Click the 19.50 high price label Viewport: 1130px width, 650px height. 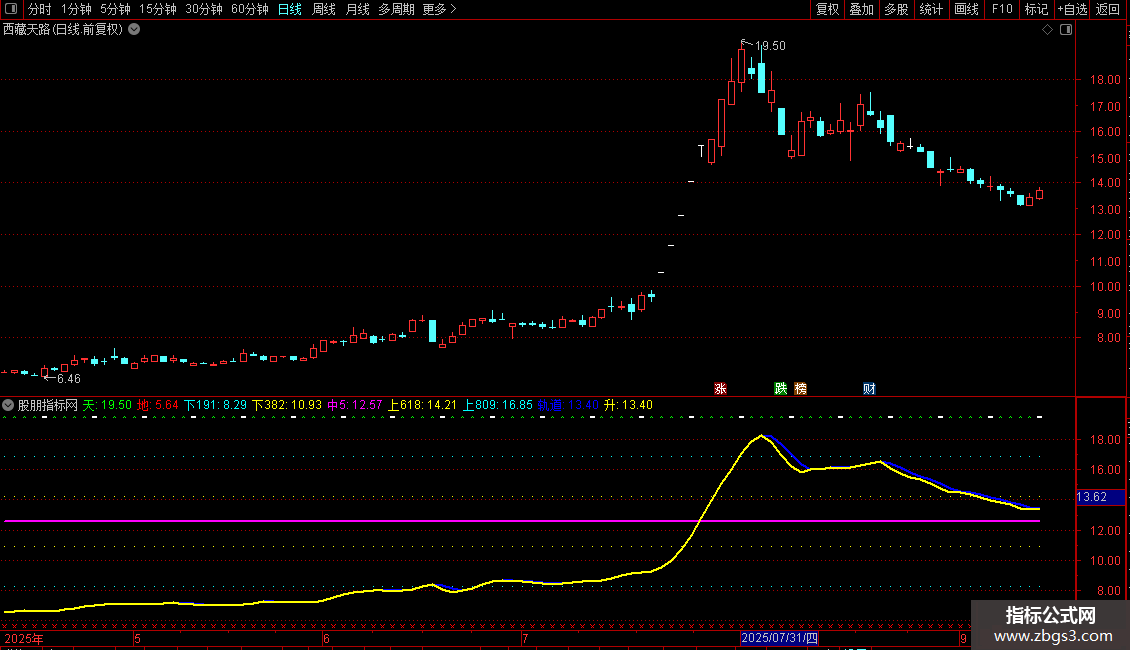click(770, 45)
